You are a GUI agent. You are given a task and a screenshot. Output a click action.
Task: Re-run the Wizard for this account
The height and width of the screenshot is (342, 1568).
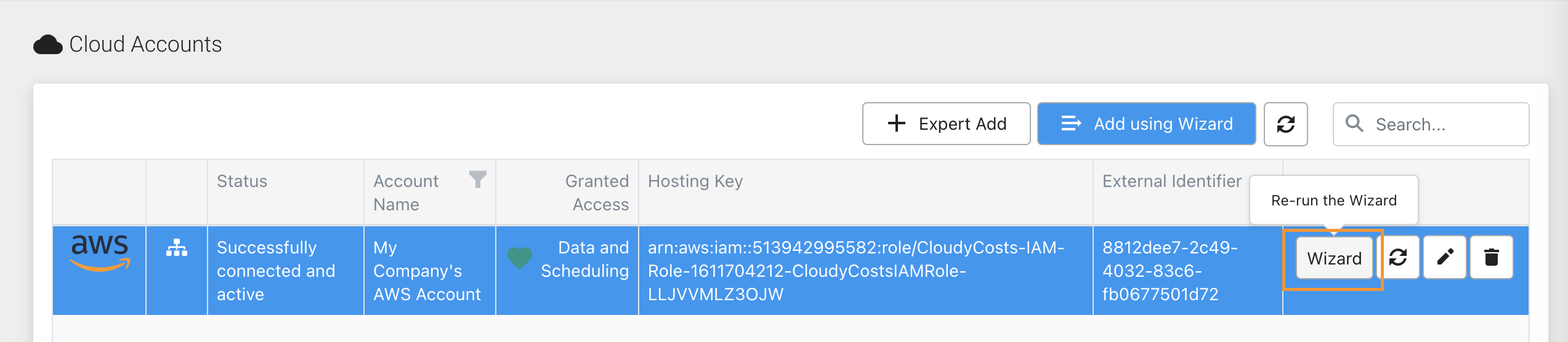[x=1334, y=258]
